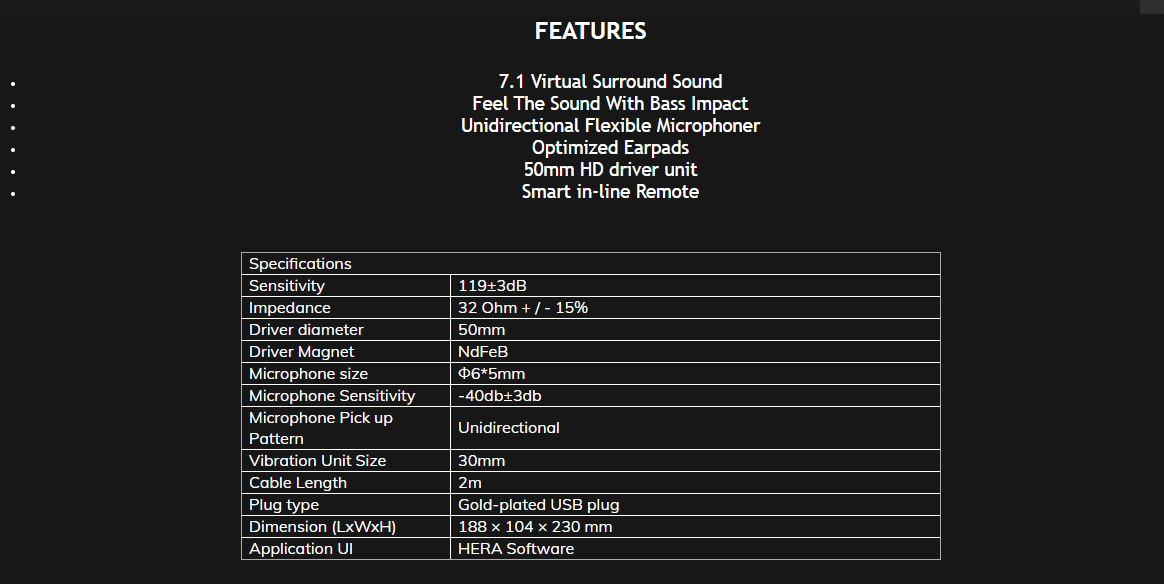This screenshot has height=584, width=1164.
Task: Click the Optimized Earpads feature
Action: (x=610, y=148)
